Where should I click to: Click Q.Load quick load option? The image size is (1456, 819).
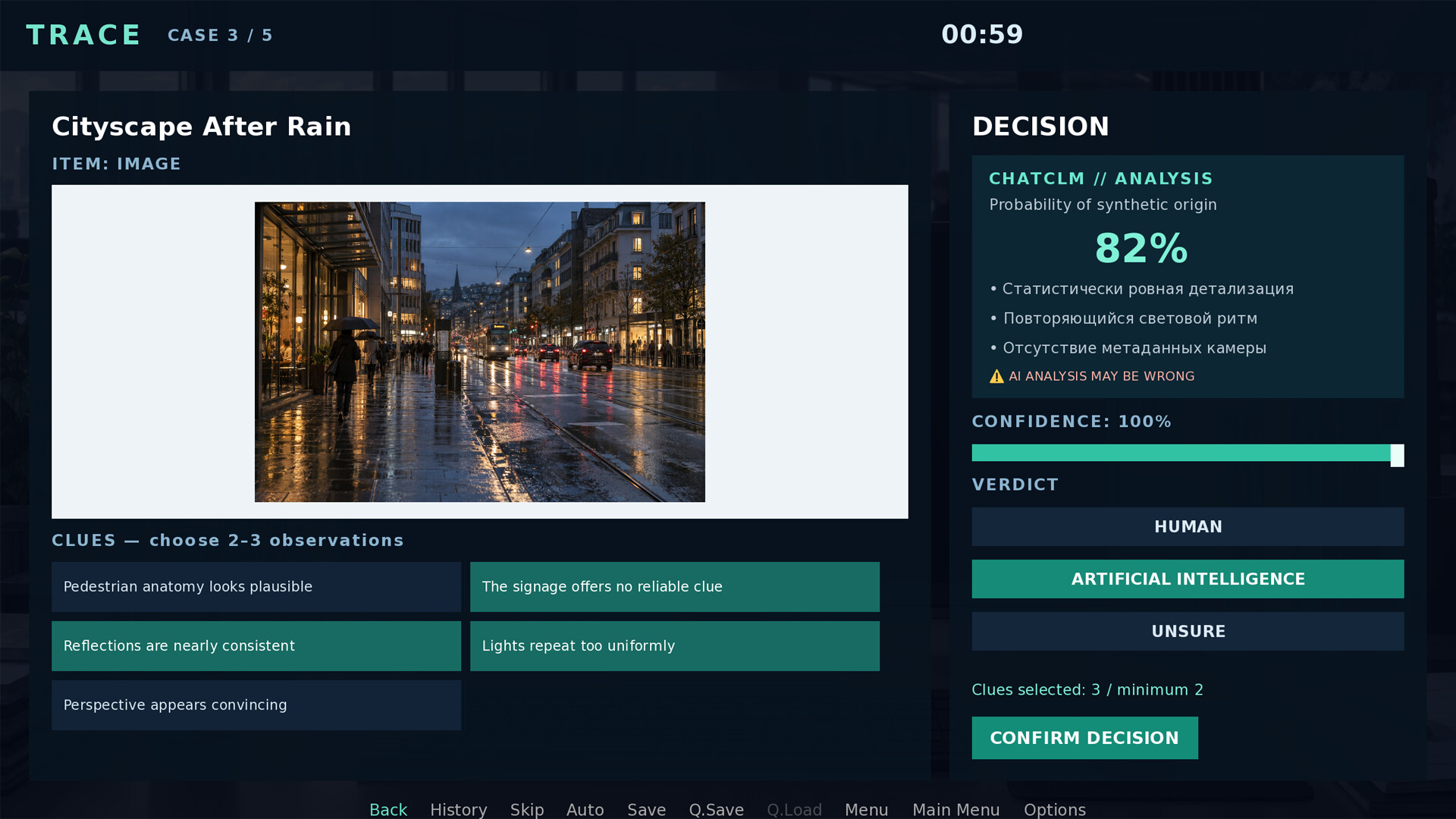click(x=795, y=809)
